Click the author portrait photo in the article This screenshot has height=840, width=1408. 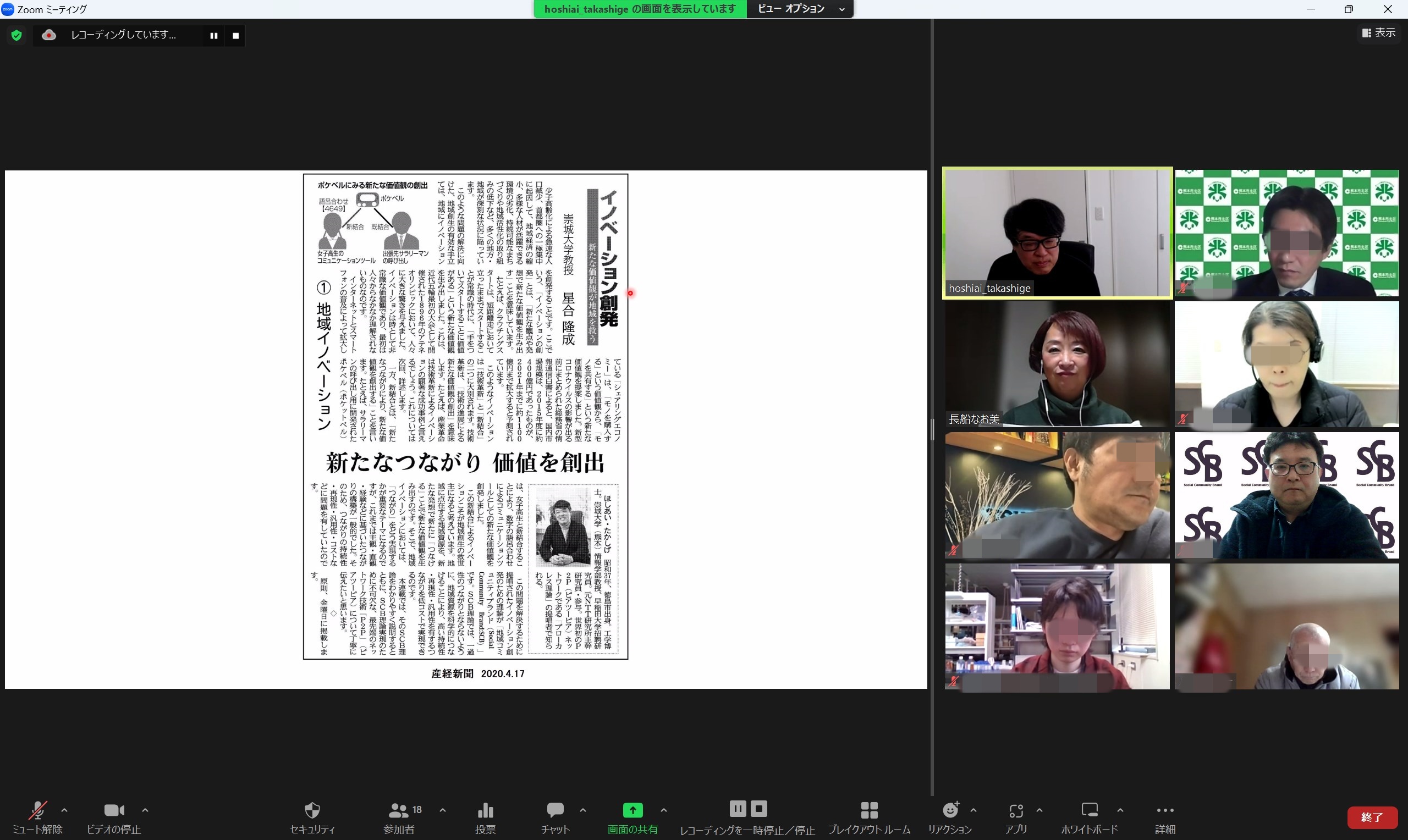pyautogui.click(x=563, y=527)
